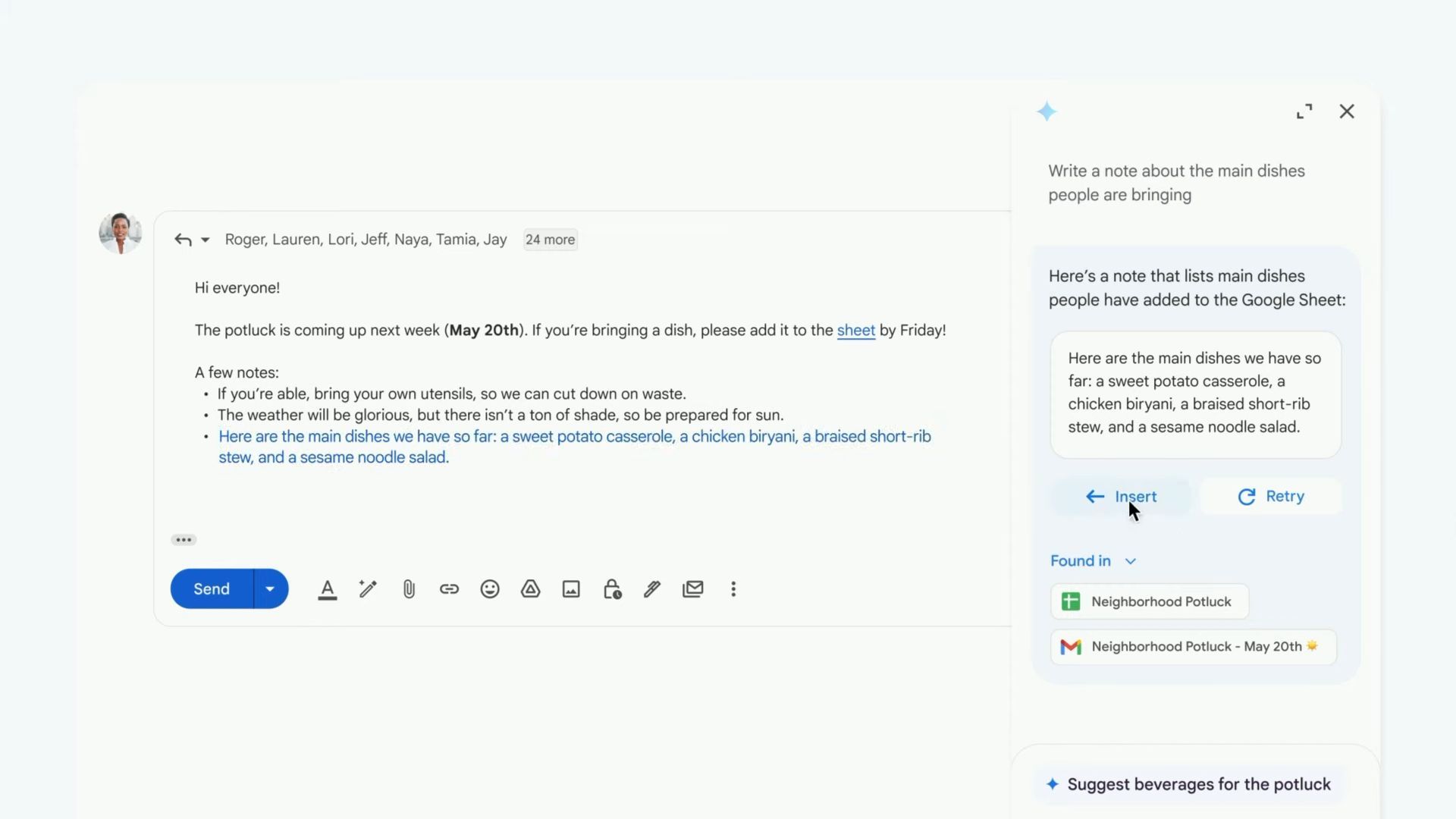
Task: Click the Gemini sparkle icon
Action: [x=1047, y=111]
